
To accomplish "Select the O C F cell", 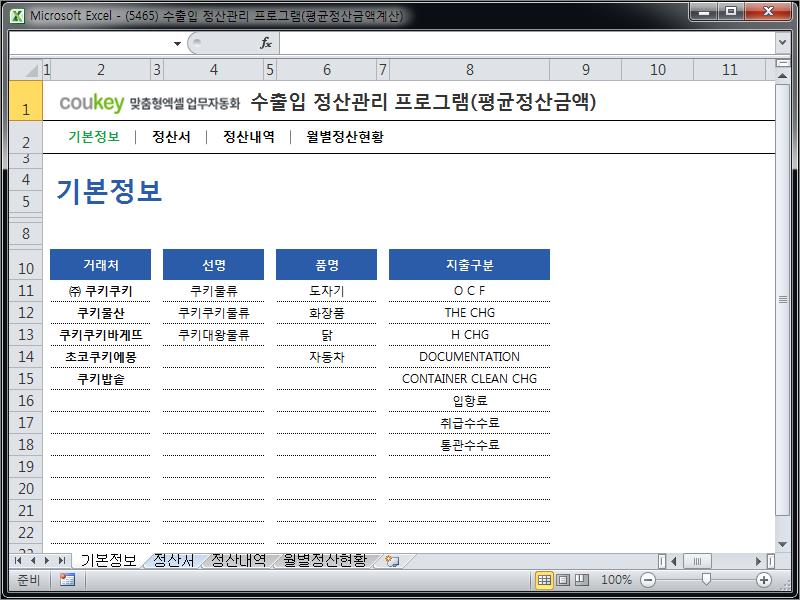I will tap(469, 291).
